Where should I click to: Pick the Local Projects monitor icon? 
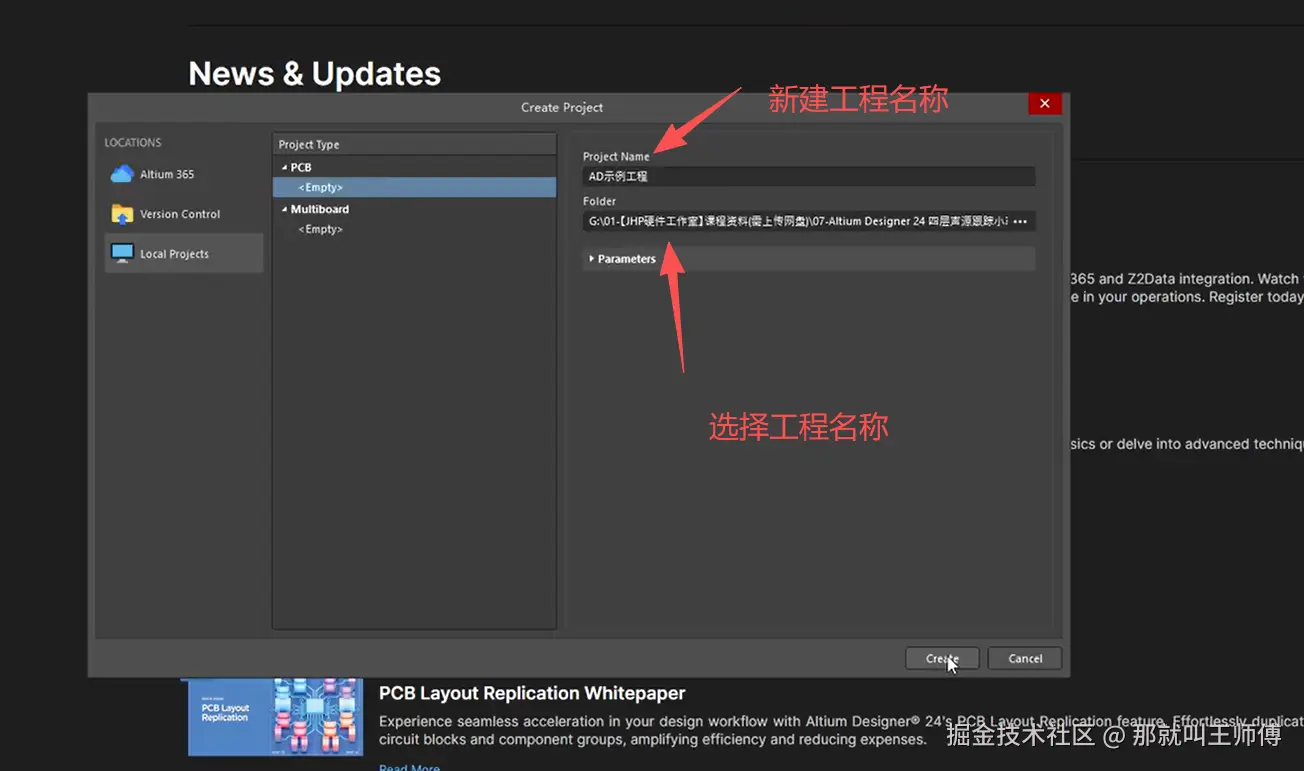(x=122, y=254)
